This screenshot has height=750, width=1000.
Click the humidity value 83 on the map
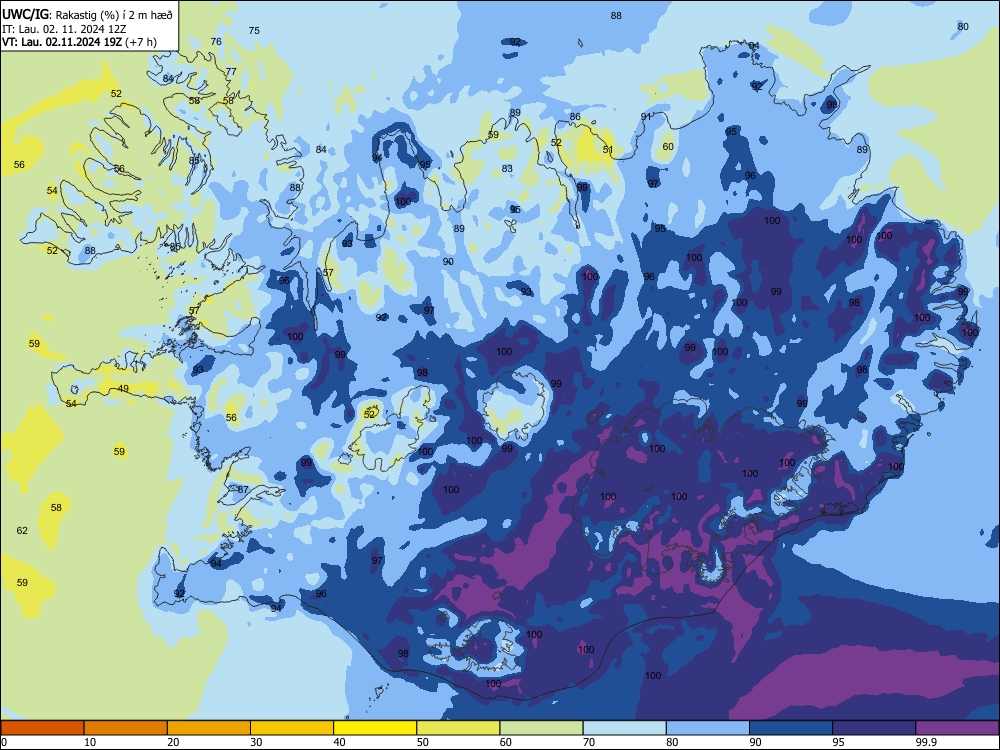(x=507, y=169)
